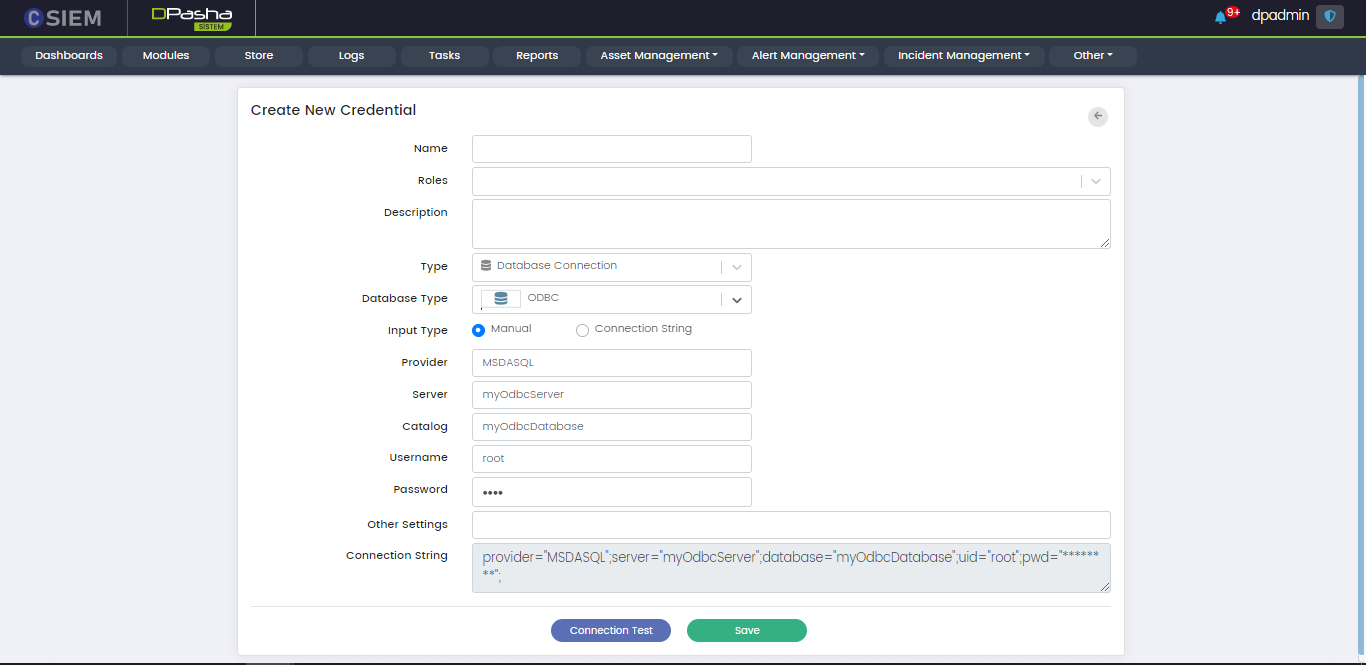Select the Connection String radio option
1366x665 pixels.
pos(582,330)
